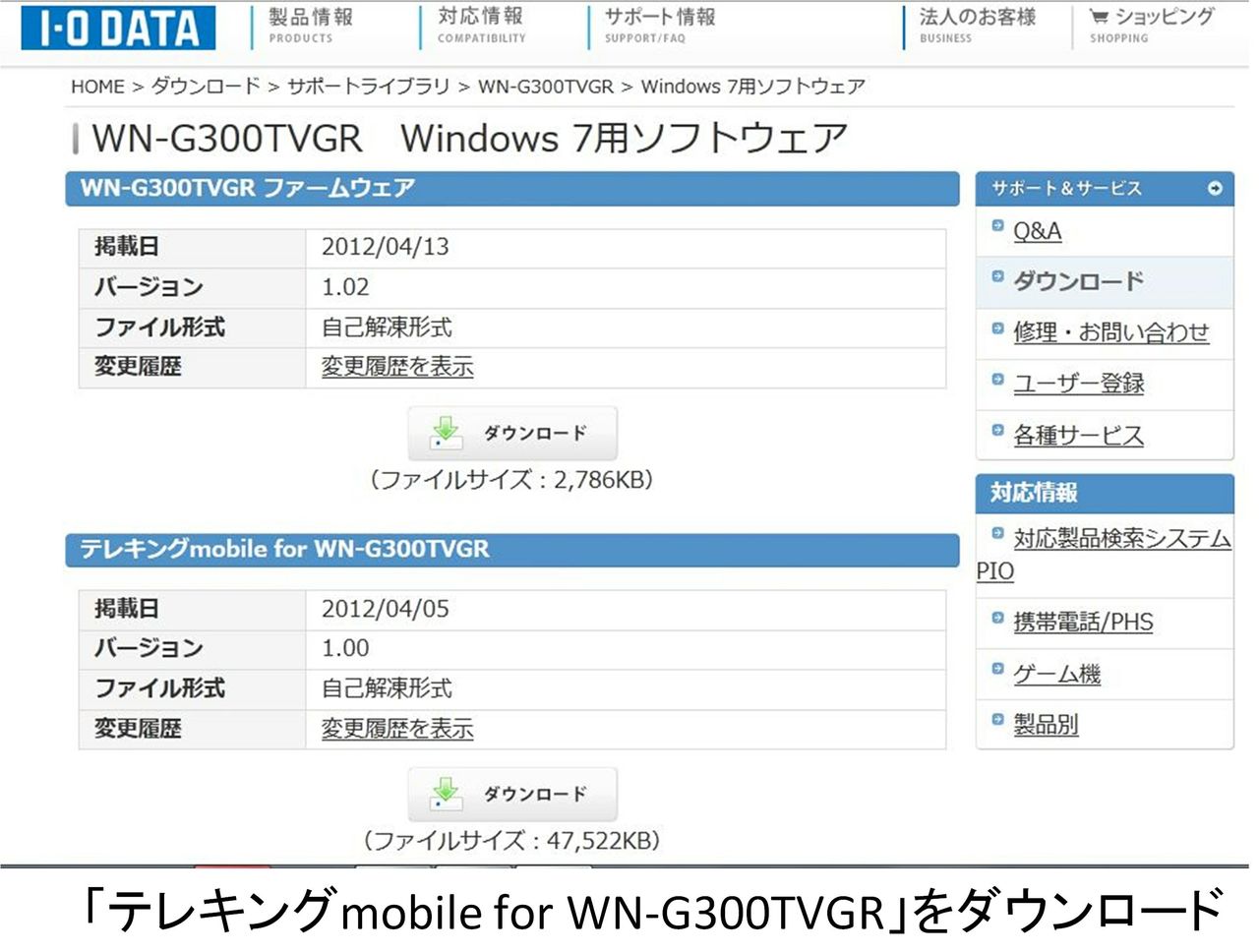Click the bullet icon beside 携帯電話/PHS
The width and height of the screenshot is (1259, 952).
pyautogui.click(x=997, y=618)
